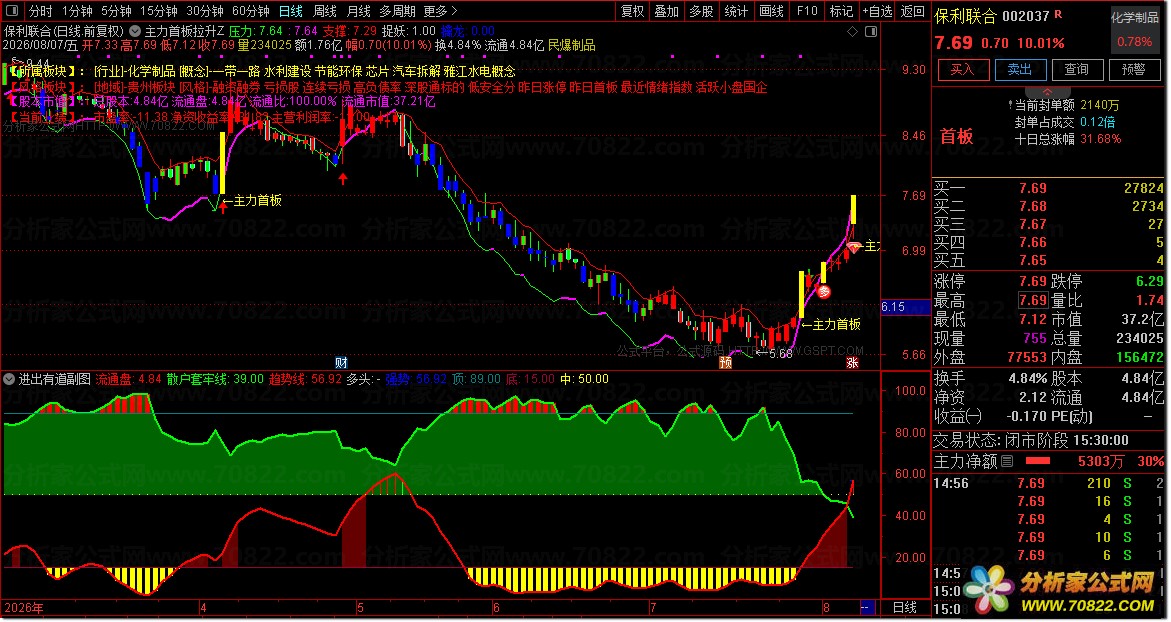The width and height of the screenshot is (1171, 622).
Task: Select the 日线 daily period tab
Action: click(x=291, y=11)
